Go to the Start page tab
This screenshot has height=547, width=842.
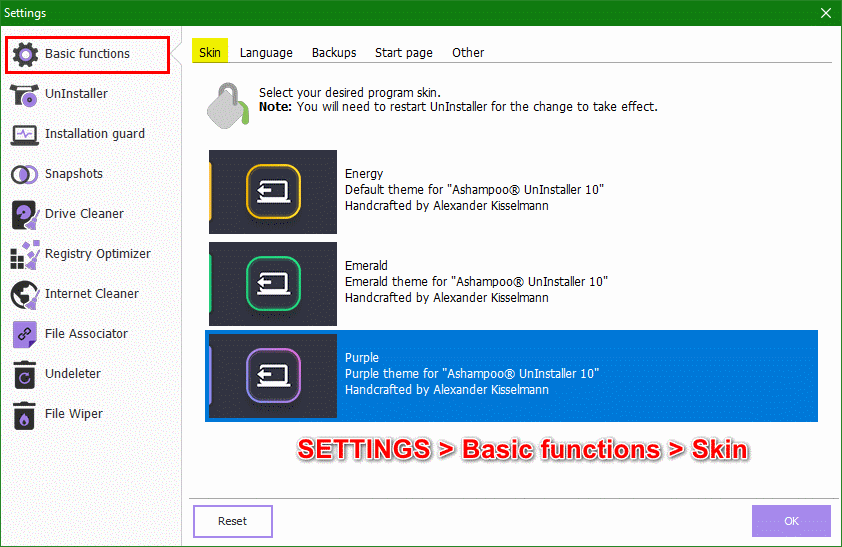point(404,53)
